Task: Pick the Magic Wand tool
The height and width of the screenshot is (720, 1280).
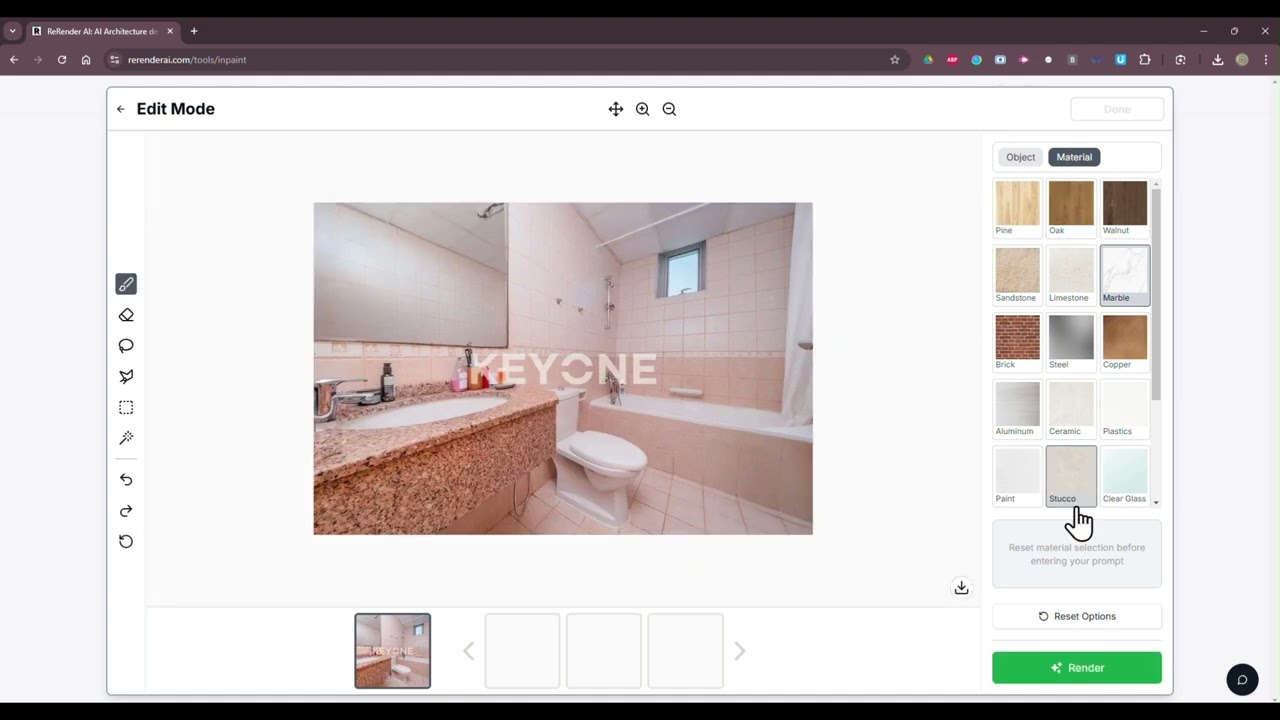Action: (126, 438)
